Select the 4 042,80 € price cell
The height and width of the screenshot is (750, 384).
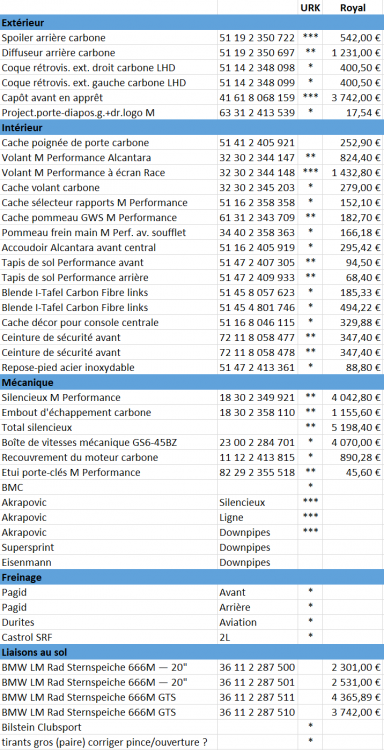353,397
